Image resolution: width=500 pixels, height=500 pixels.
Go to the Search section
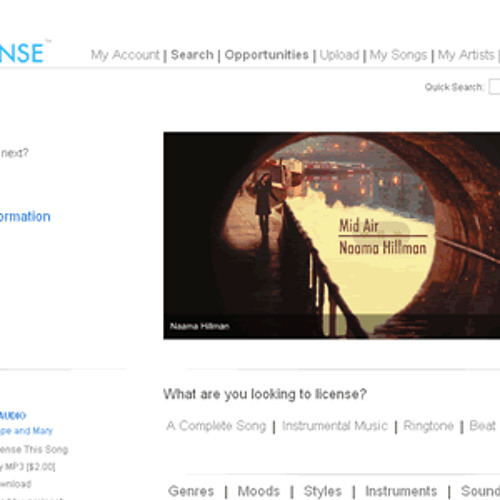[192, 55]
